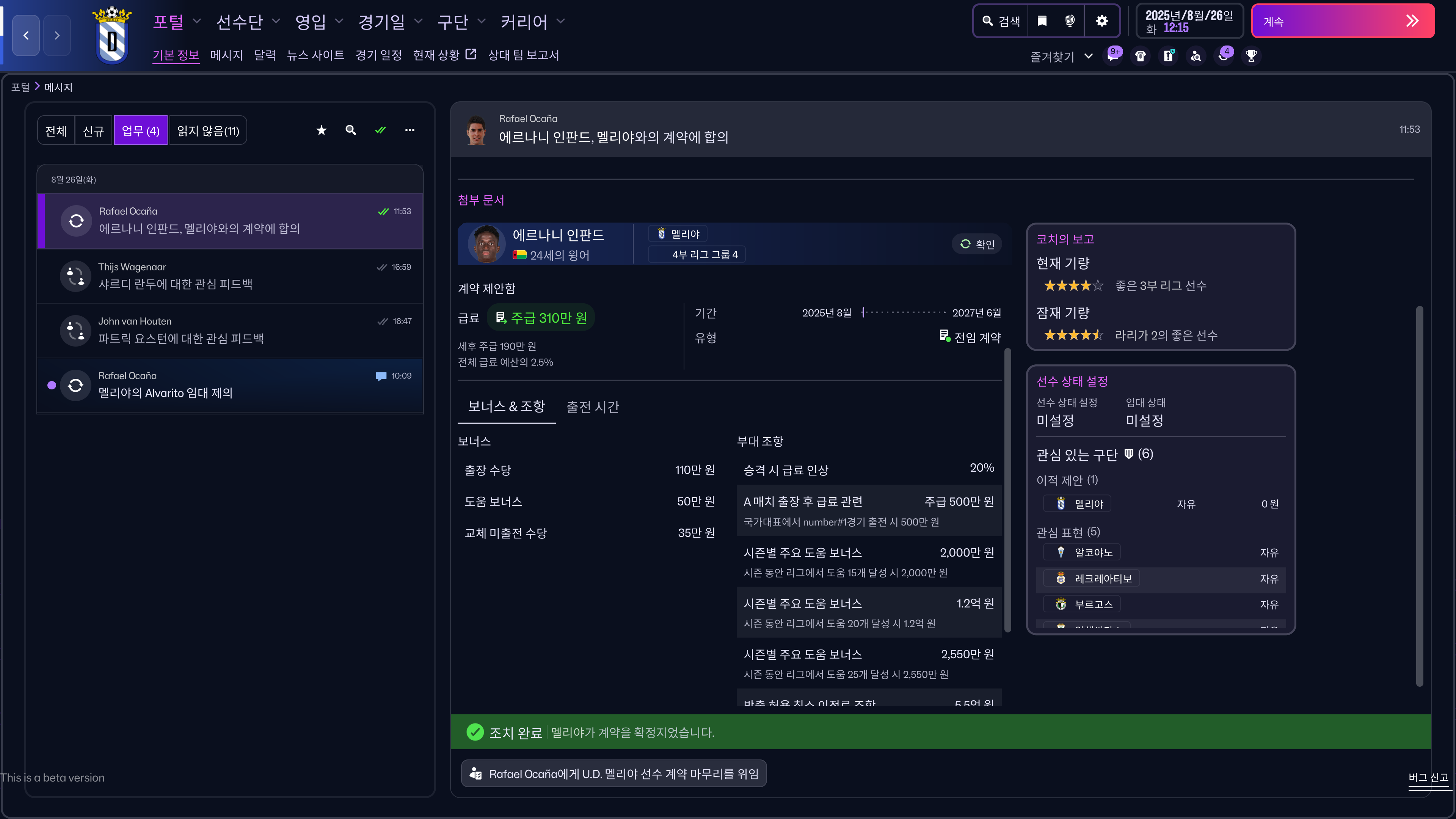Expand the 선수단 menu chevron
The image size is (1456, 819).
pyautogui.click(x=276, y=22)
